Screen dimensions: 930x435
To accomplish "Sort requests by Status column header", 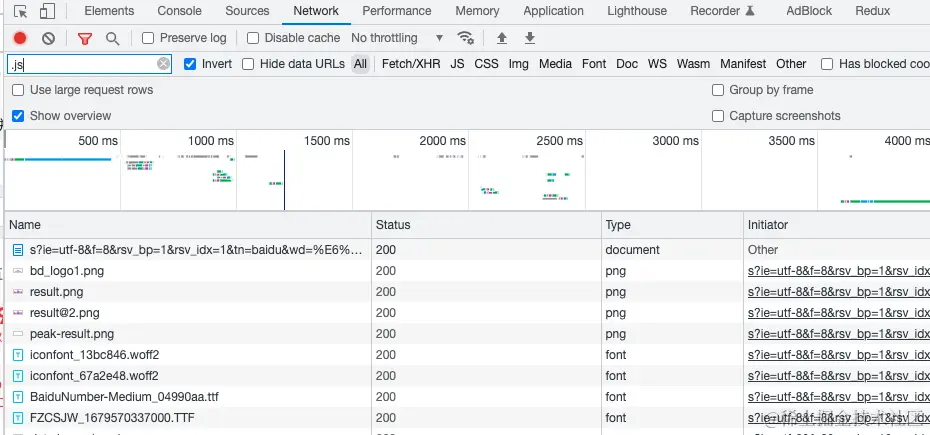I will [393, 225].
